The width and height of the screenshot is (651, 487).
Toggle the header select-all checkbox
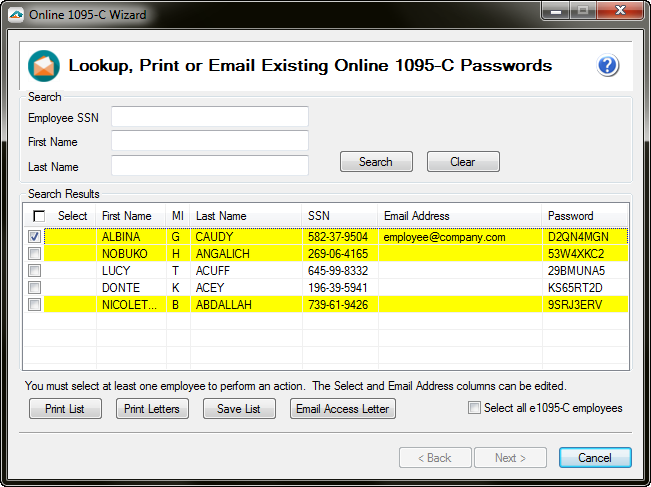click(39, 216)
